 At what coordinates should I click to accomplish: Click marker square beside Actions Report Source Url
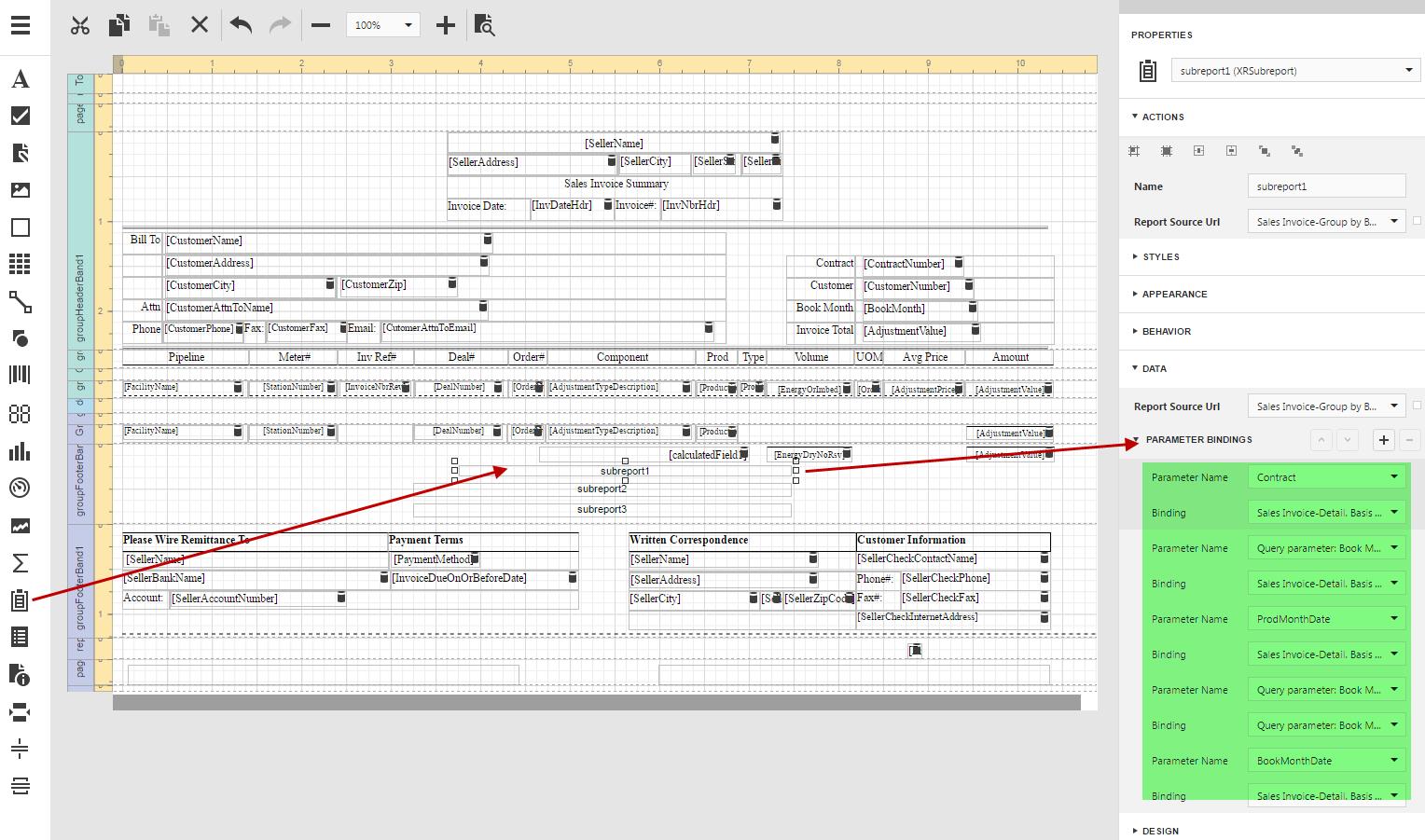pos(1417,221)
